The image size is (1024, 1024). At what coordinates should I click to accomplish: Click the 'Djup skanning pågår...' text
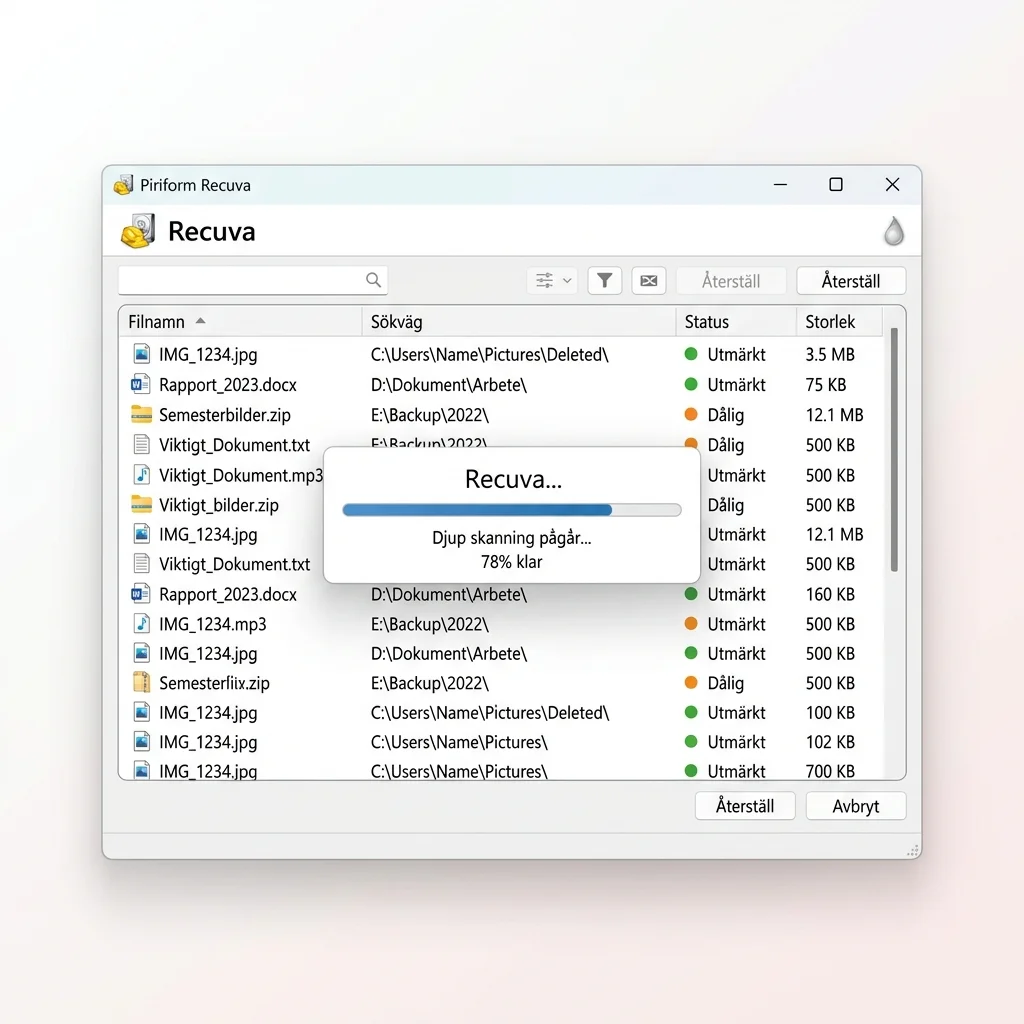click(x=512, y=537)
